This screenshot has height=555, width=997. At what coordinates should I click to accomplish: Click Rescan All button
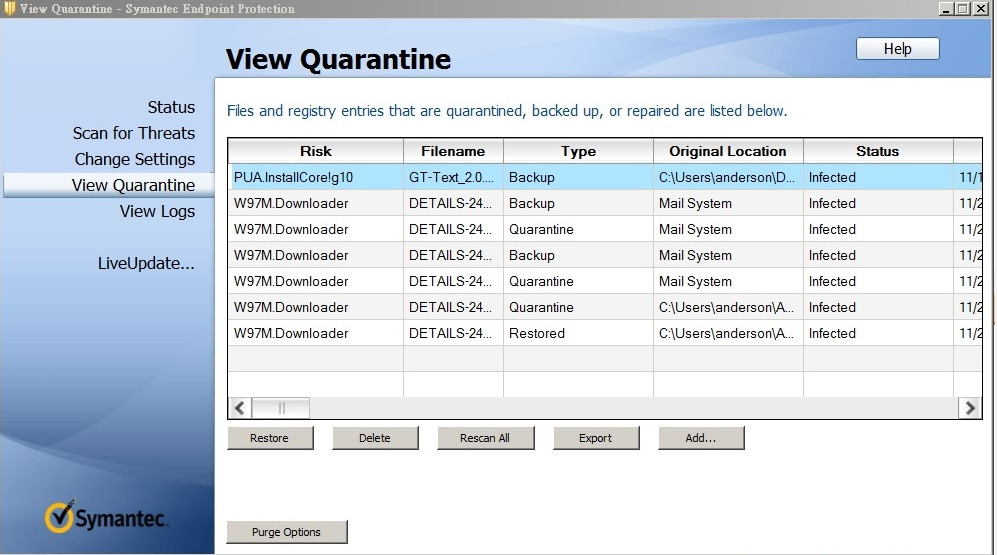pyautogui.click(x=485, y=438)
